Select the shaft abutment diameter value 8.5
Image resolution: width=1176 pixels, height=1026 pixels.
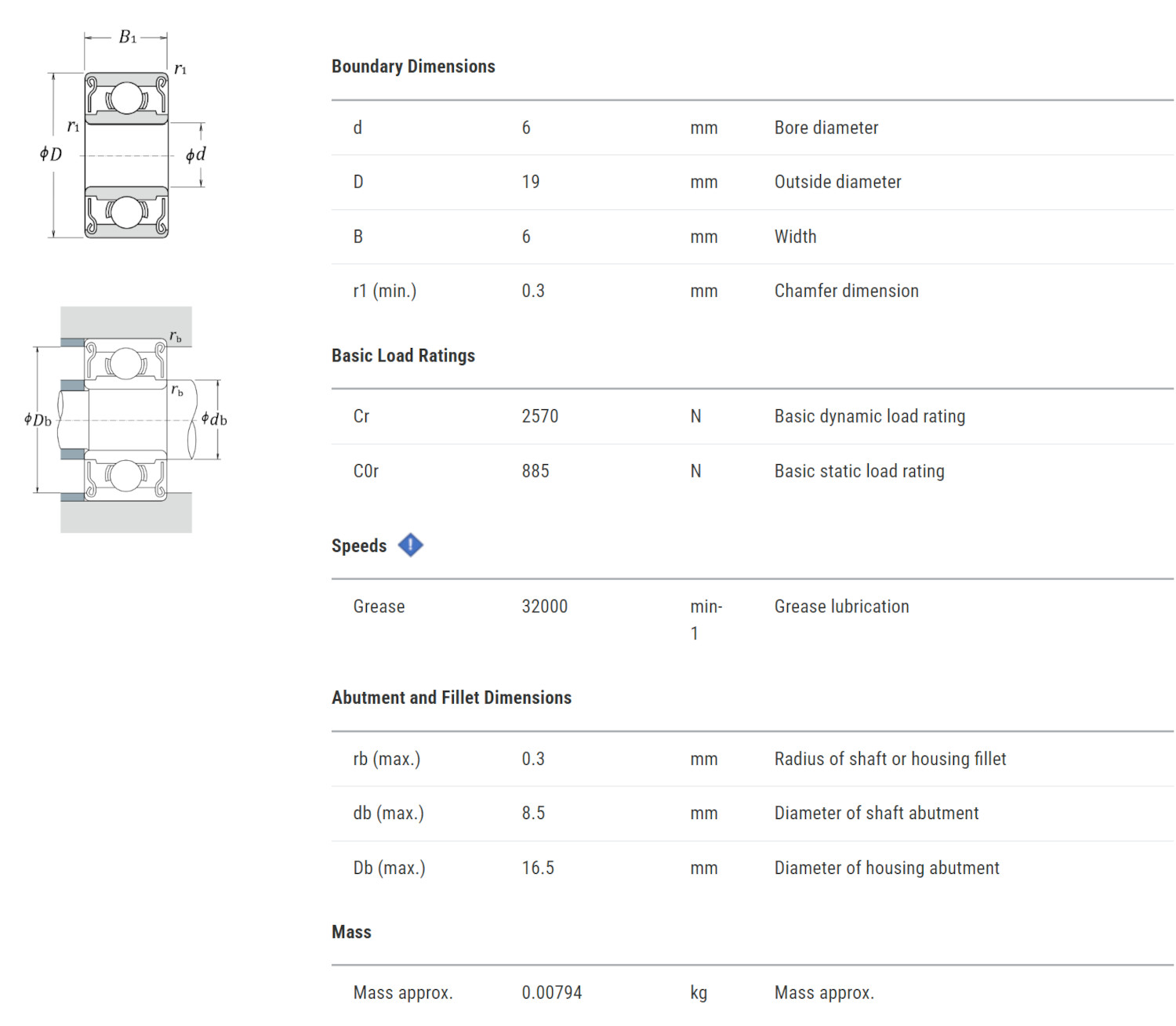click(x=533, y=813)
